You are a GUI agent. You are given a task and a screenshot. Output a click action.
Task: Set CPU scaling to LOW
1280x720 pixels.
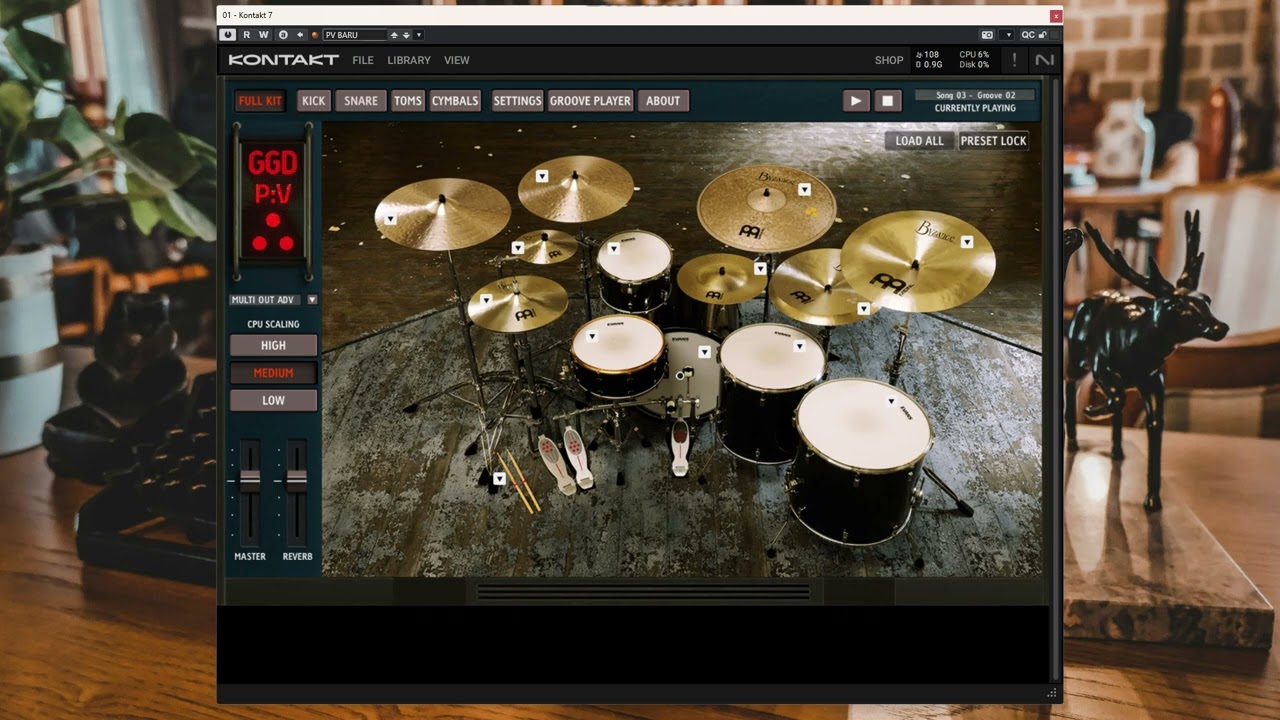(273, 400)
